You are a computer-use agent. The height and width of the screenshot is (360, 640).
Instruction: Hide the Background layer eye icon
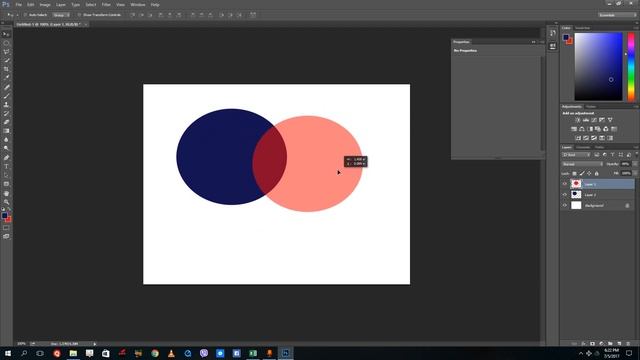point(565,205)
